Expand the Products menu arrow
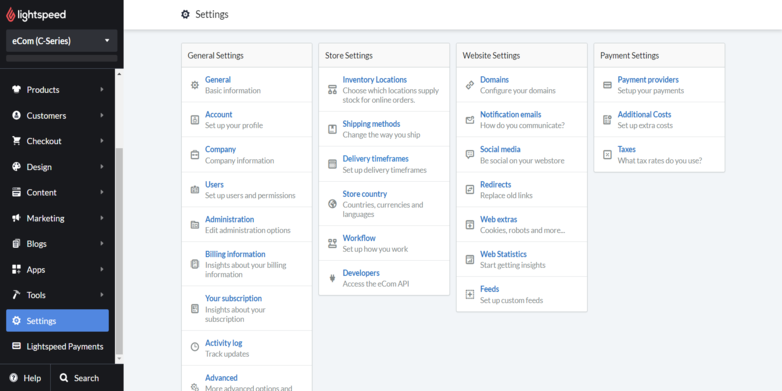 point(102,90)
